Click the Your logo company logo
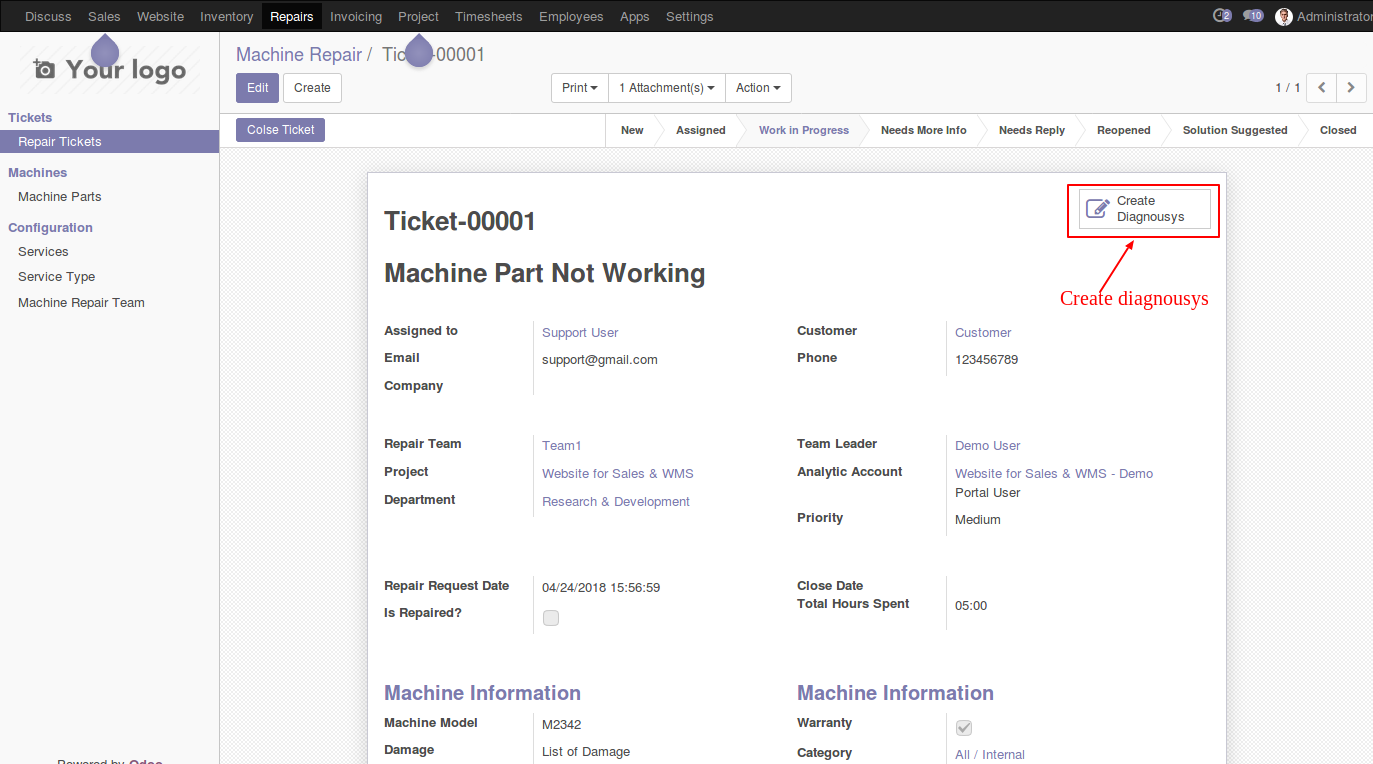 click(110, 69)
